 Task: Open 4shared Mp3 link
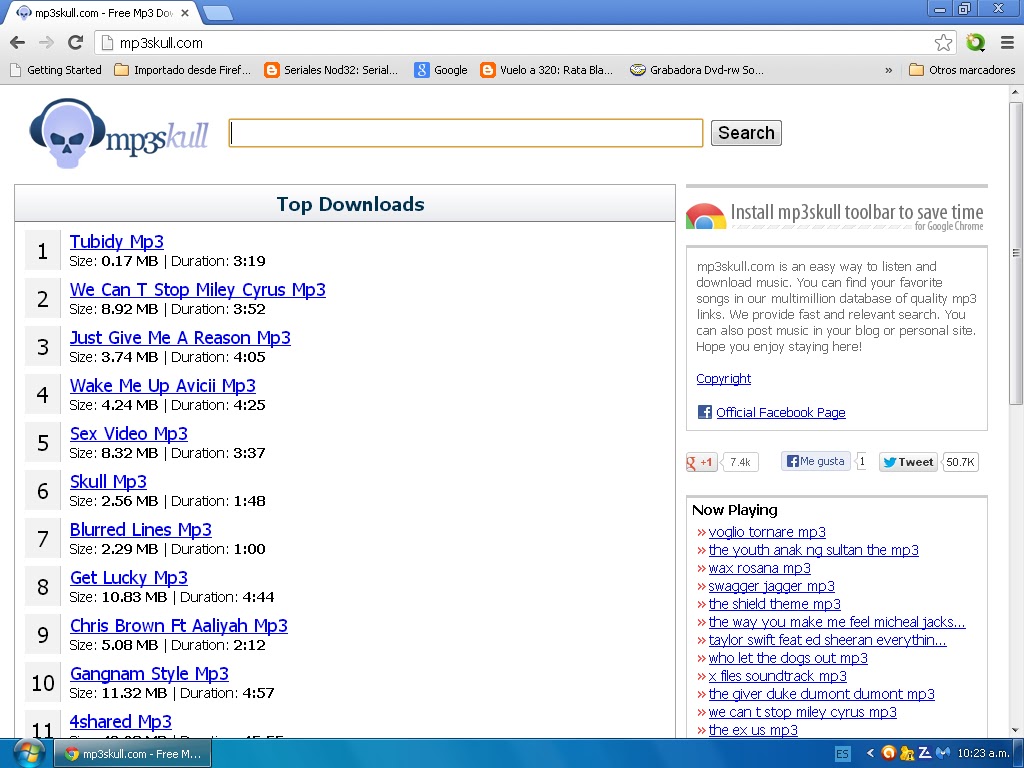tap(120, 722)
